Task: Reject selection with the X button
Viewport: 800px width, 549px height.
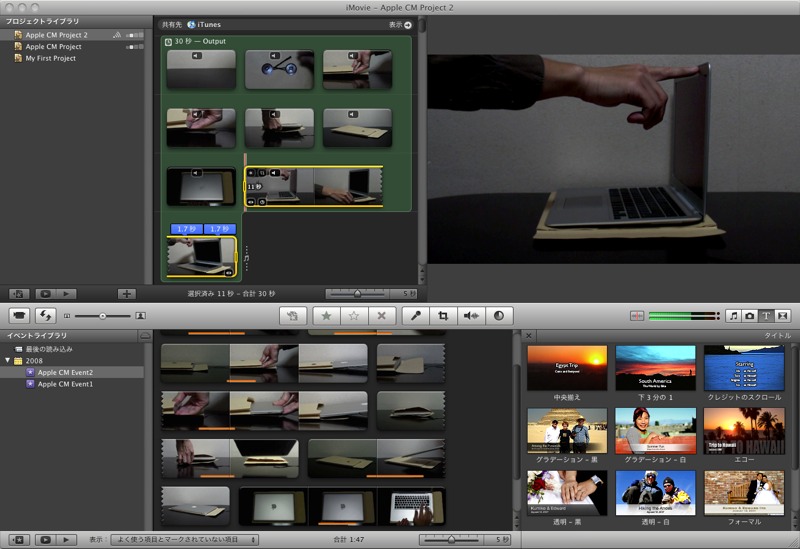Action: pyautogui.click(x=381, y=316)
